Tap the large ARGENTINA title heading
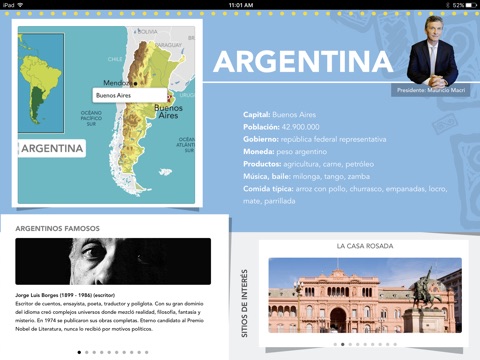480x360 pixels. [x=303, y=62]
